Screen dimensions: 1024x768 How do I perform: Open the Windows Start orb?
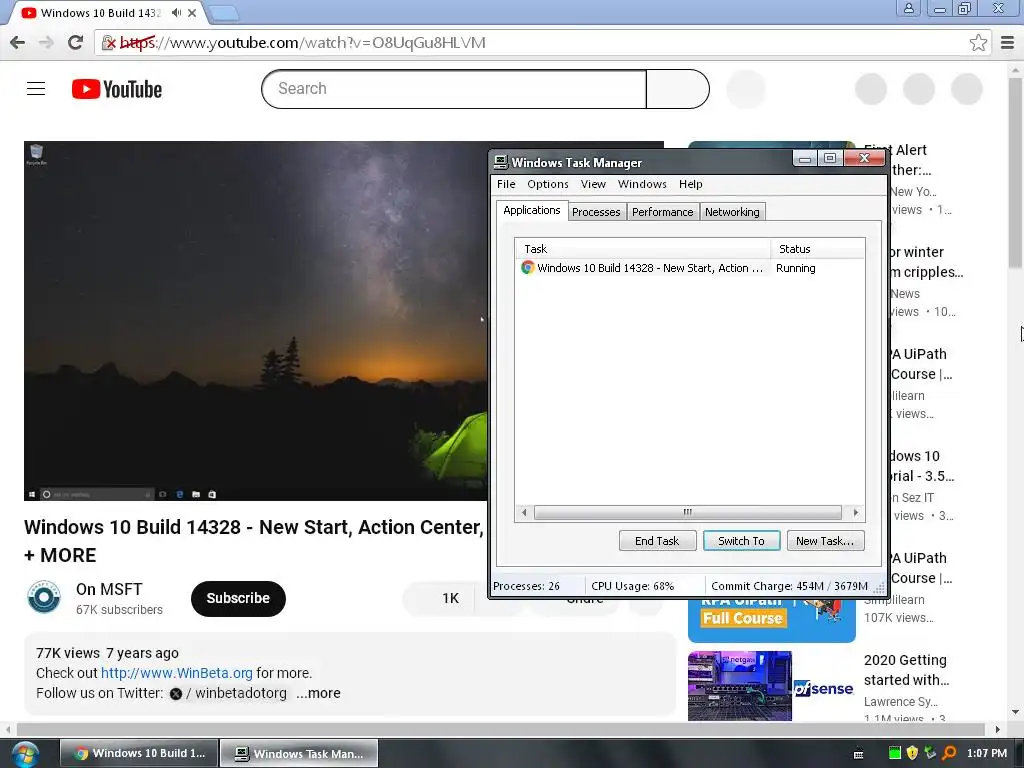(x=25, y=754)
